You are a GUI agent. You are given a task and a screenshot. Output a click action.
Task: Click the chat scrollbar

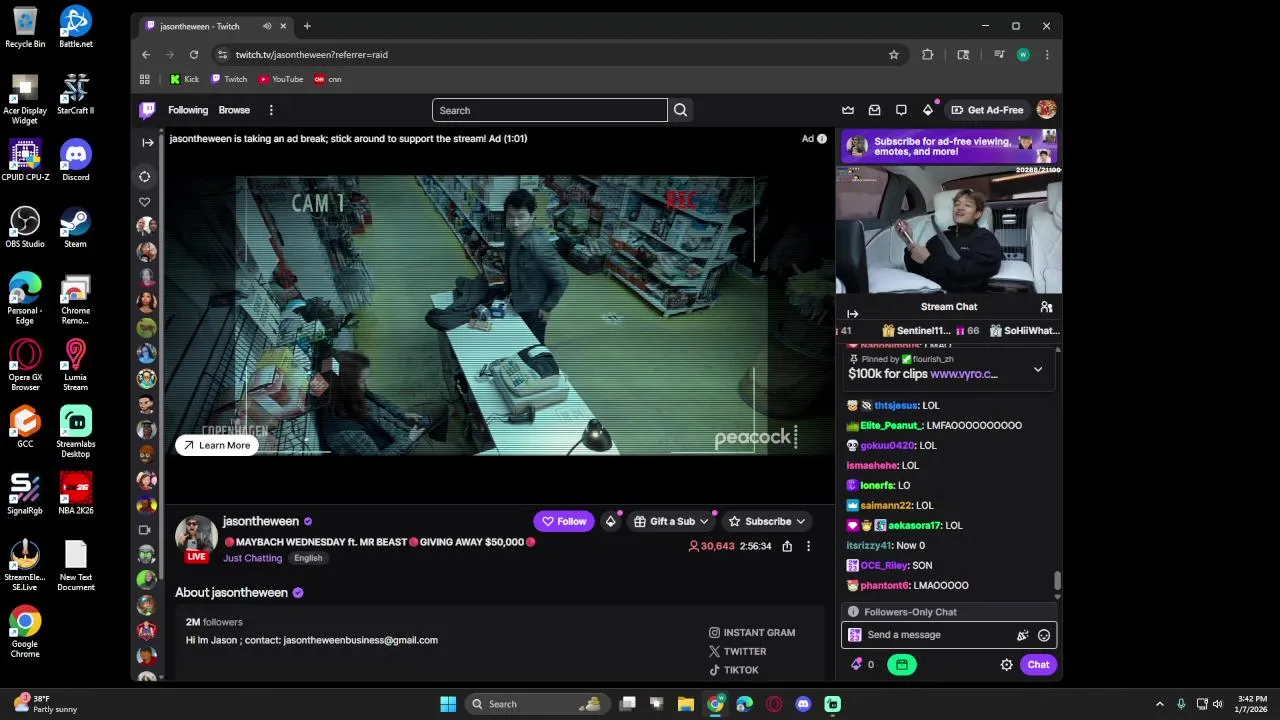coord(1057,580)
